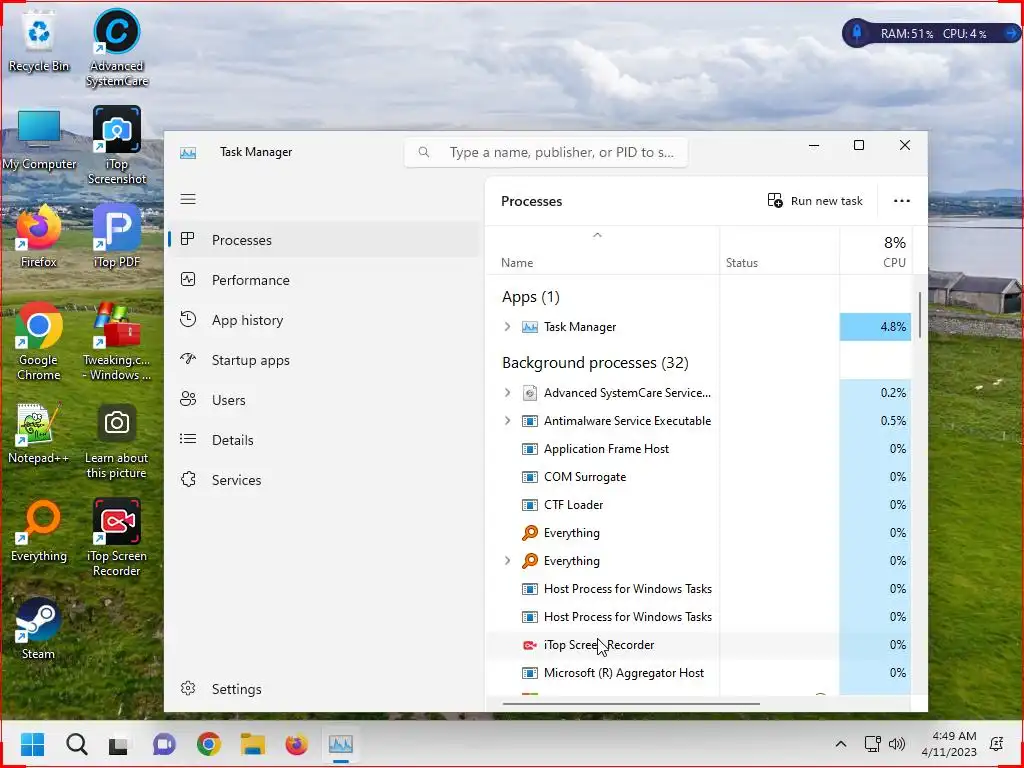The image size is (1024, 768).
Task: Sort processes by the CPU column
Action: (875, 251)
